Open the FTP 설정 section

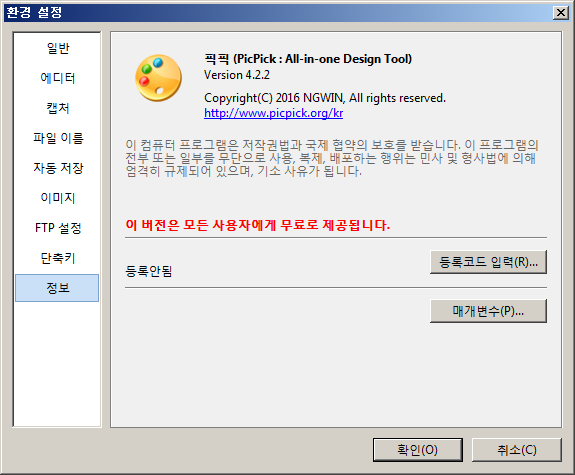click(x=58, y=228)
